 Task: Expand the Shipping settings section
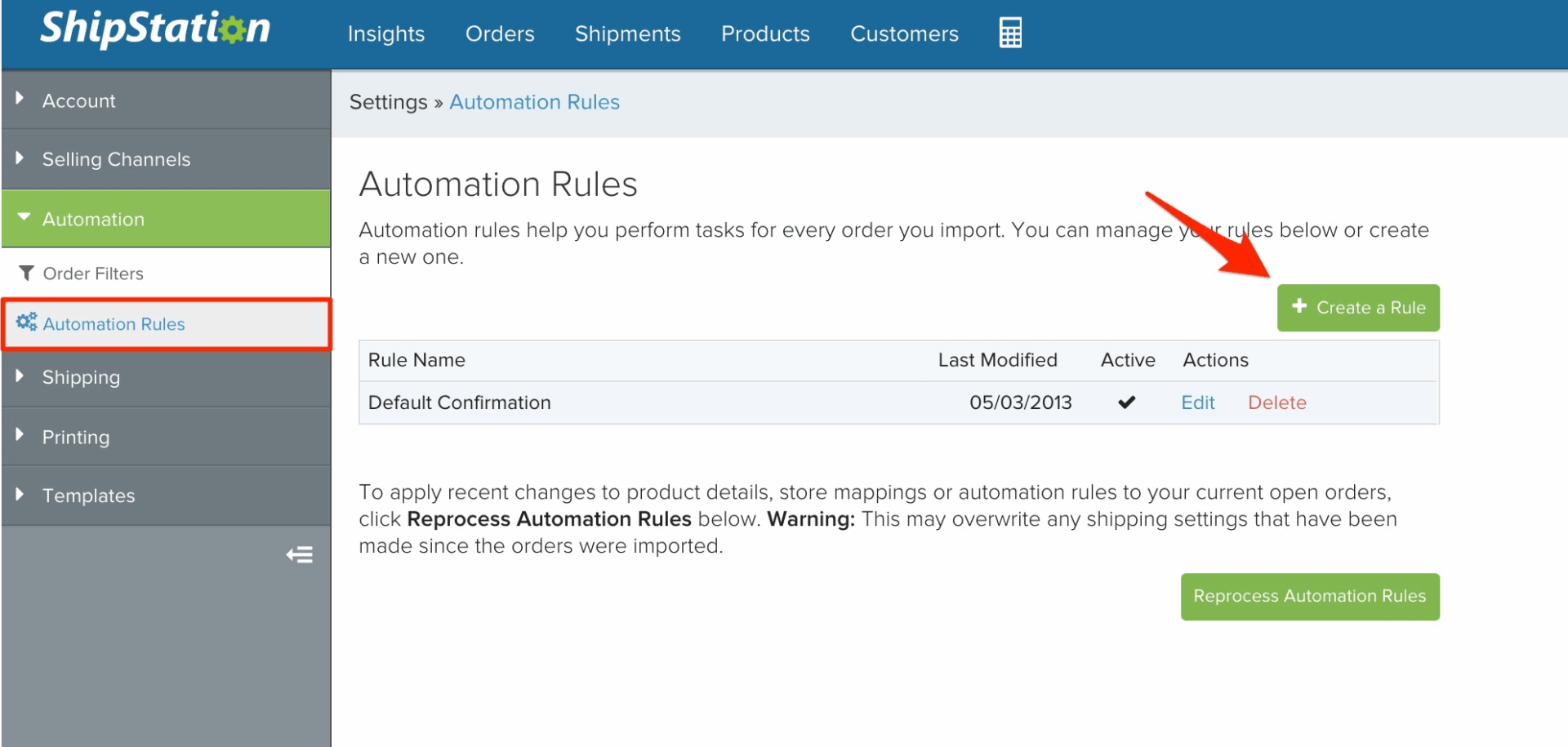point(81,377)
